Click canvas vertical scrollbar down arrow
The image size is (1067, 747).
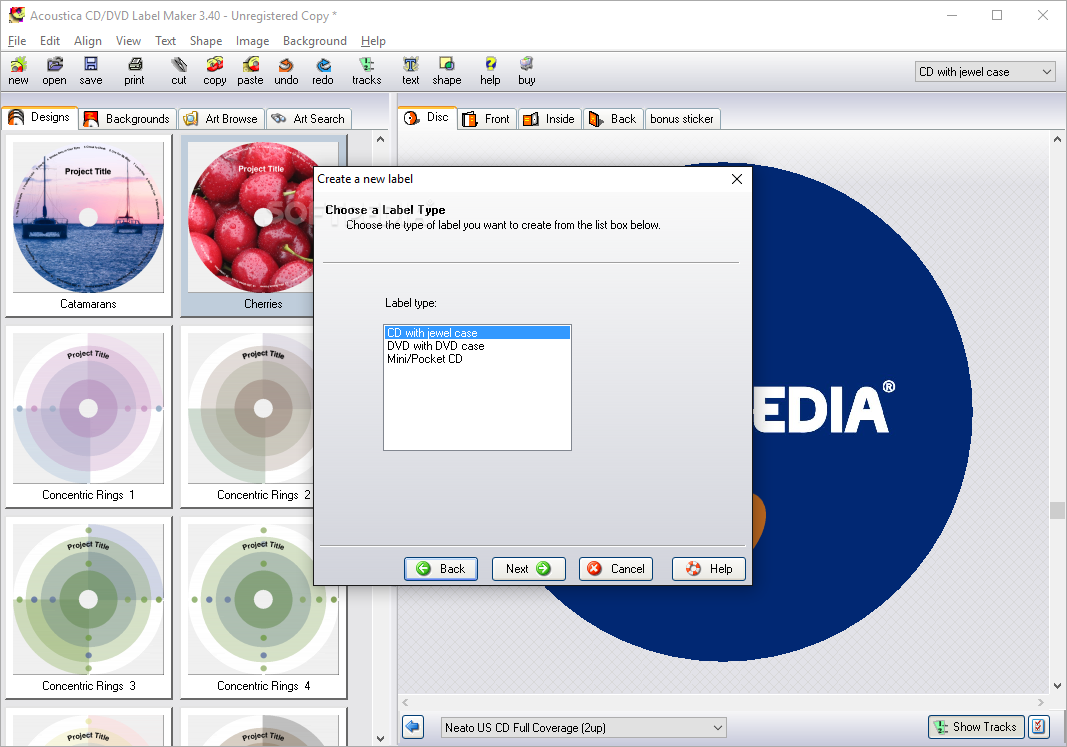point(1057,686)
